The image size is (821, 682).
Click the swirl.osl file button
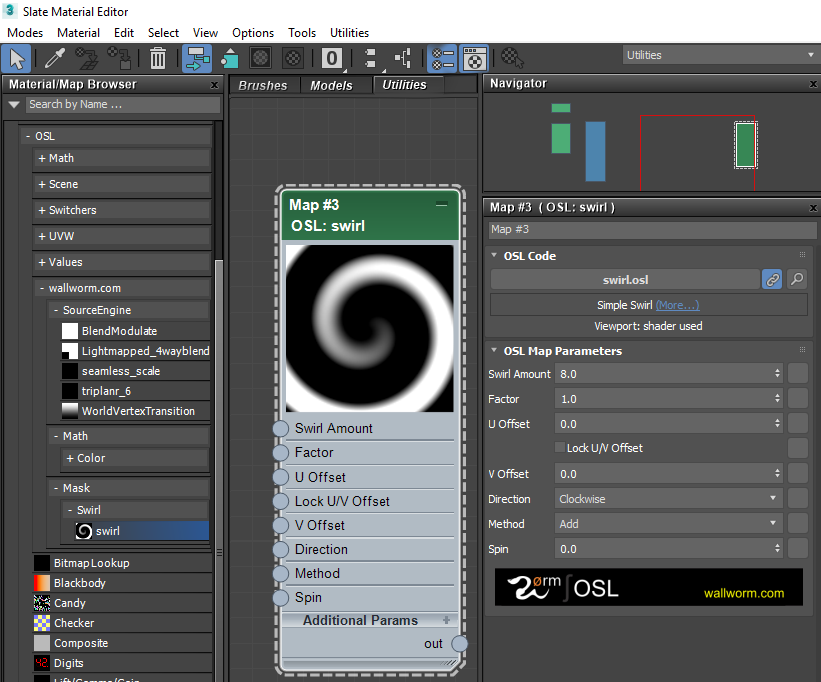coord(625,279)
